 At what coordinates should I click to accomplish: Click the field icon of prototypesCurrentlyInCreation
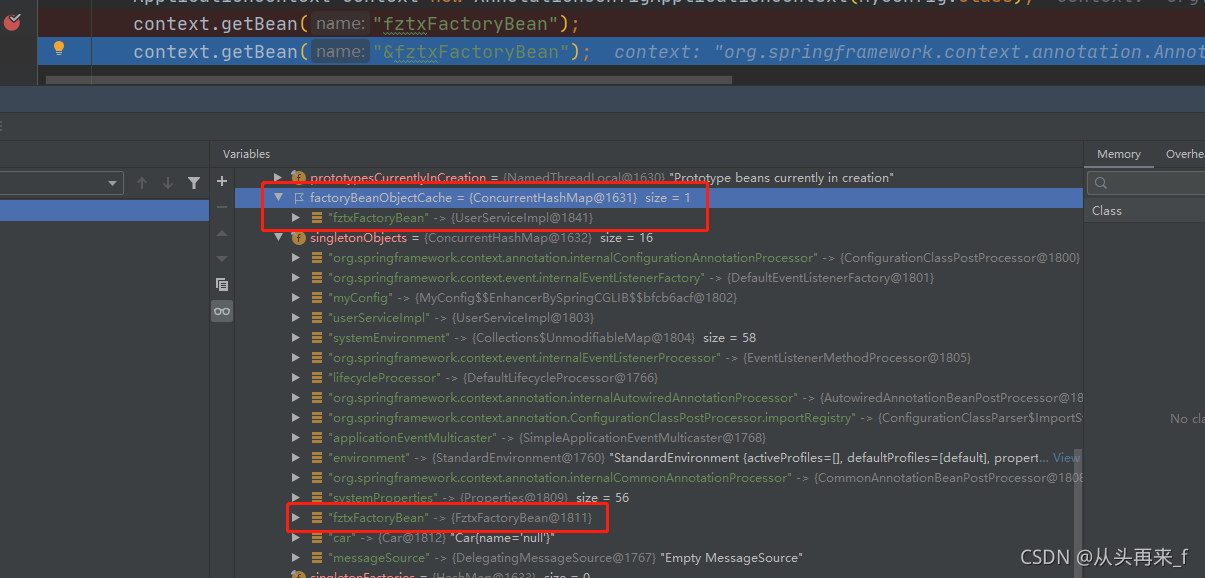298,178
